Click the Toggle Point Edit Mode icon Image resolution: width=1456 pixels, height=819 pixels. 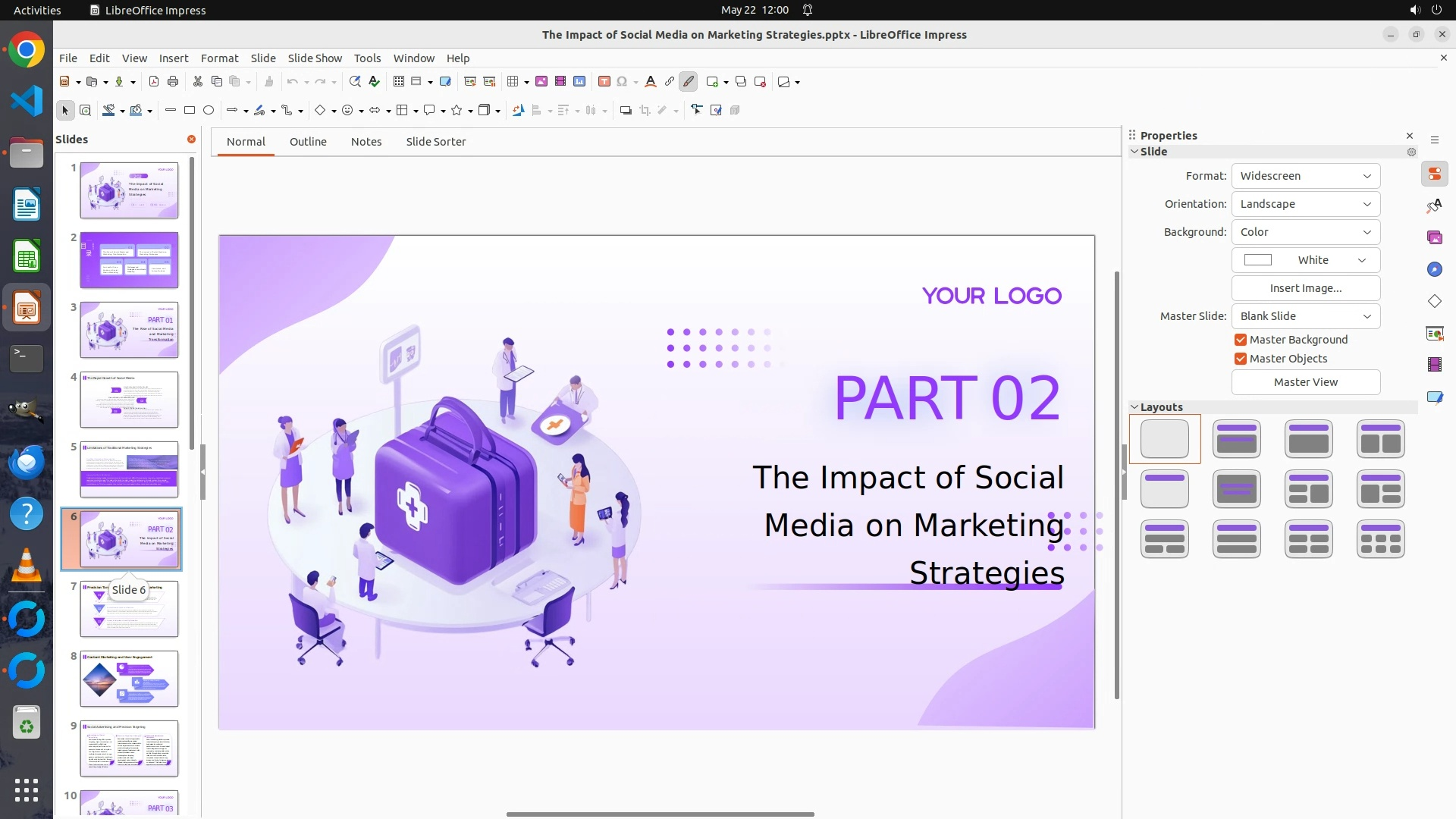[697, 111]
